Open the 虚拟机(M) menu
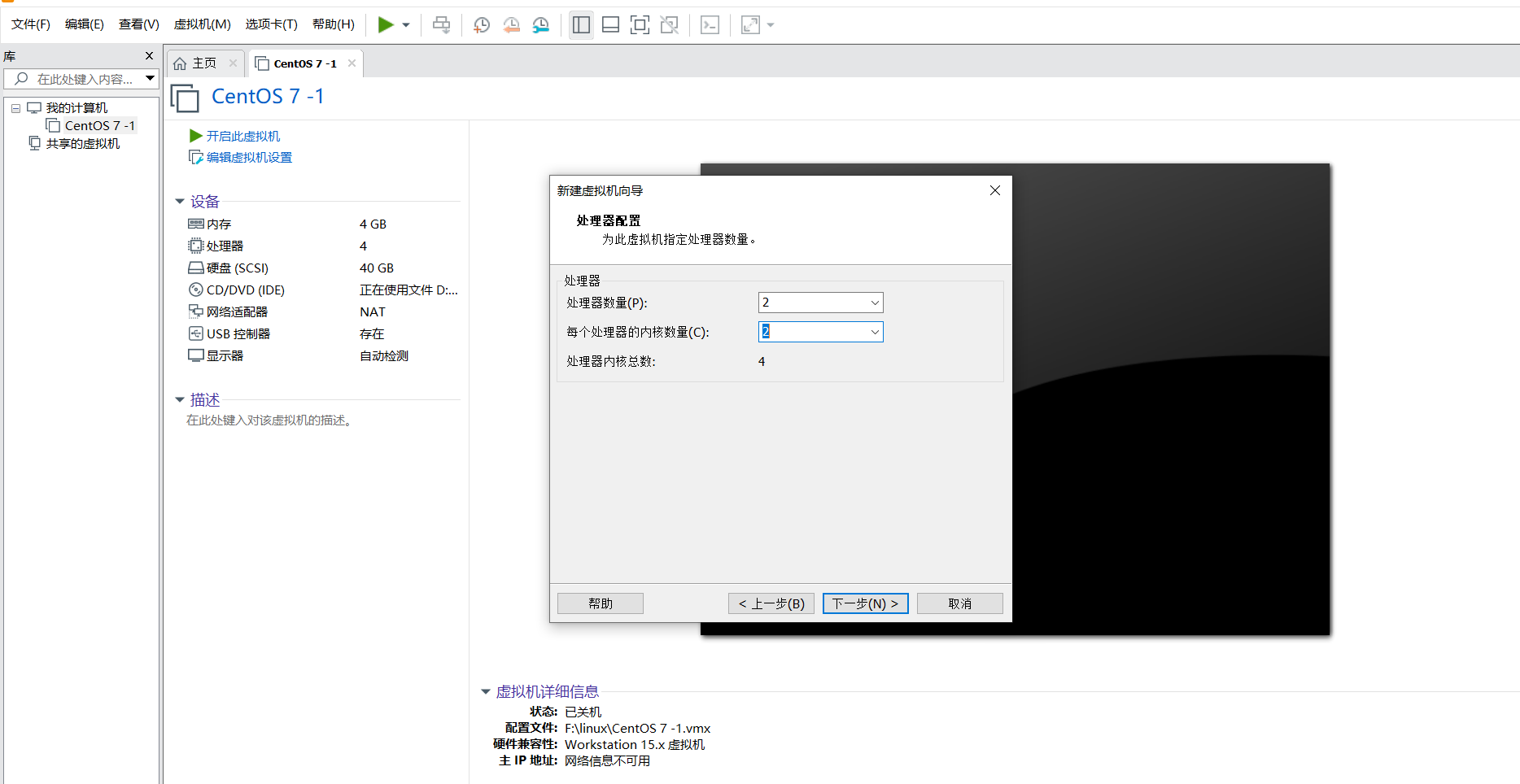1520x784 pixels. pos(202,24)
